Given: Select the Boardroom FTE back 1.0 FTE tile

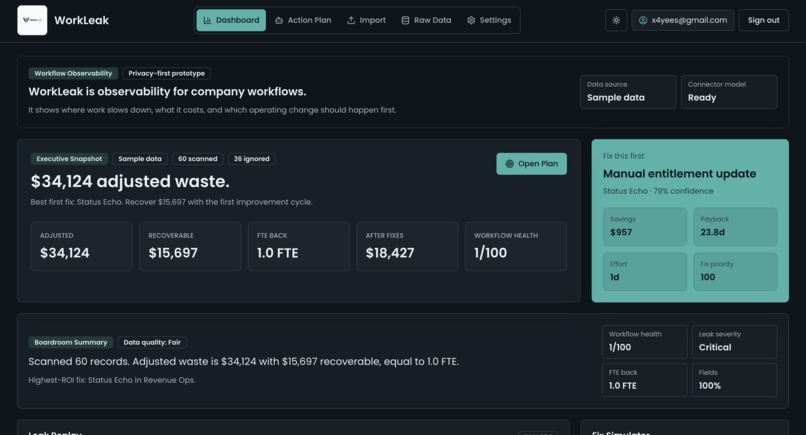Looking at the screenshot, I should pyautogui.click(x=645, y=380).
